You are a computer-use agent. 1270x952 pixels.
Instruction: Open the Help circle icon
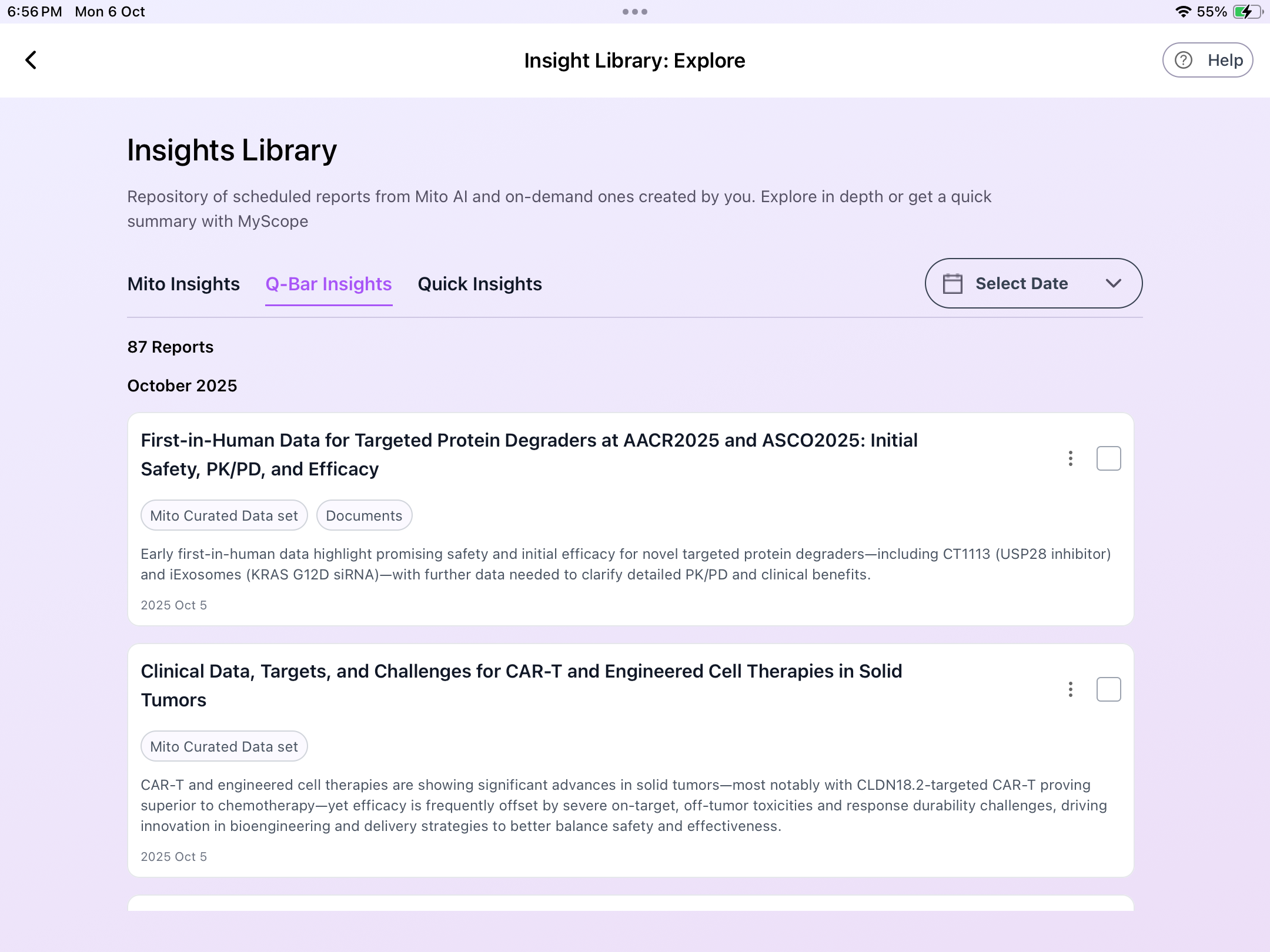pyautogui.click(x=1183, y=59)
